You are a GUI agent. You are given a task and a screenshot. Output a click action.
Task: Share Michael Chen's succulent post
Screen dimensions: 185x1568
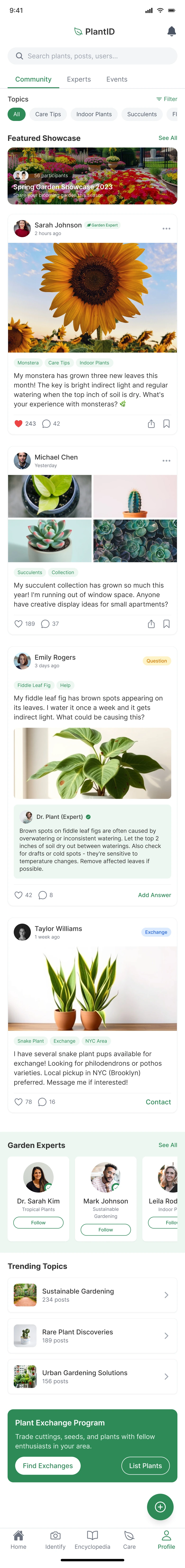tap(151, 624)
